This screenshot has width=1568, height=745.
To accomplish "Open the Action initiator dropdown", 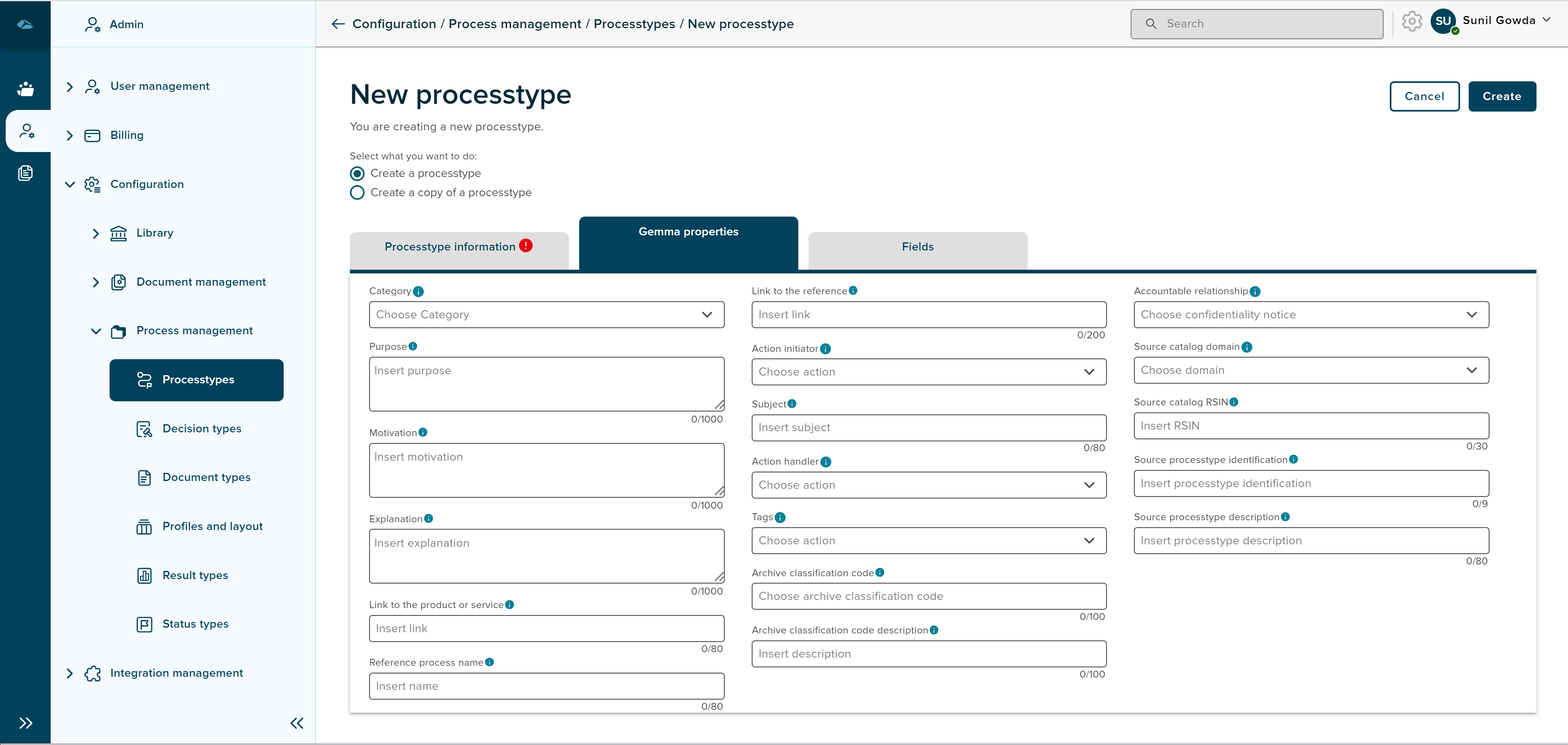I will click(928, 372).
